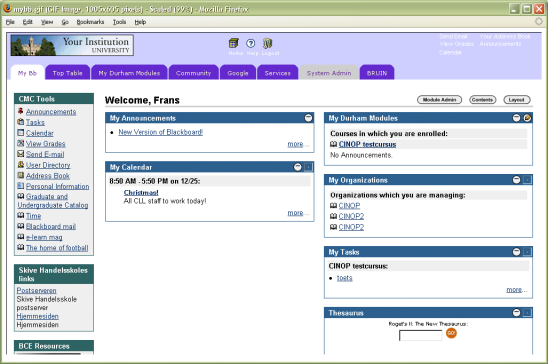
Task: Switch to the Community tab
Action: coord(194,73)
